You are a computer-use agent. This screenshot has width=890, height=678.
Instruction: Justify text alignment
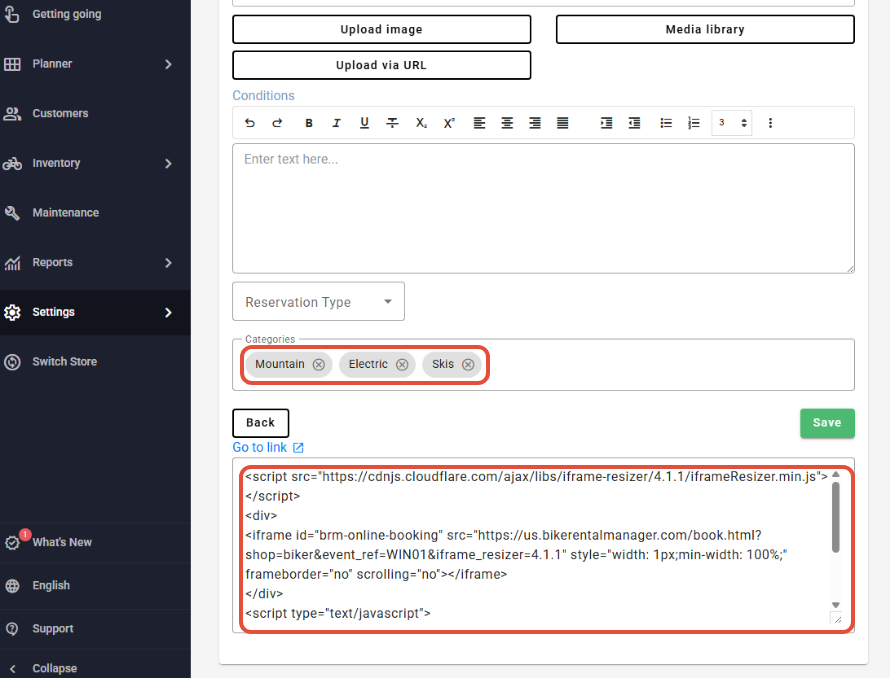click(562, 123)
